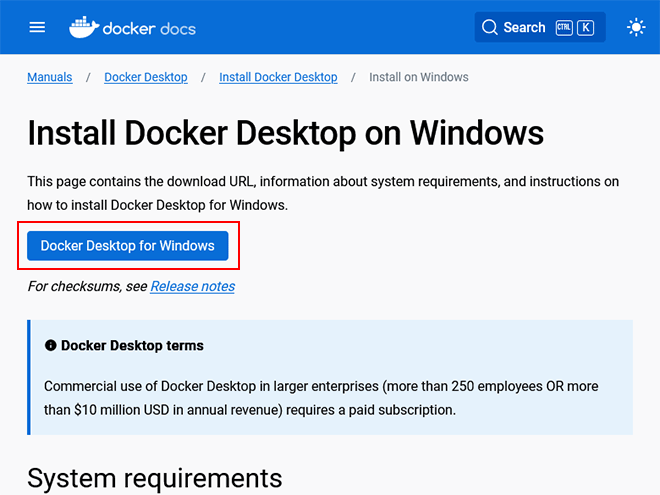This screenshot has height=495, width=660.
Task: Click the K key badge in search
Action: [x=585, y=28]
